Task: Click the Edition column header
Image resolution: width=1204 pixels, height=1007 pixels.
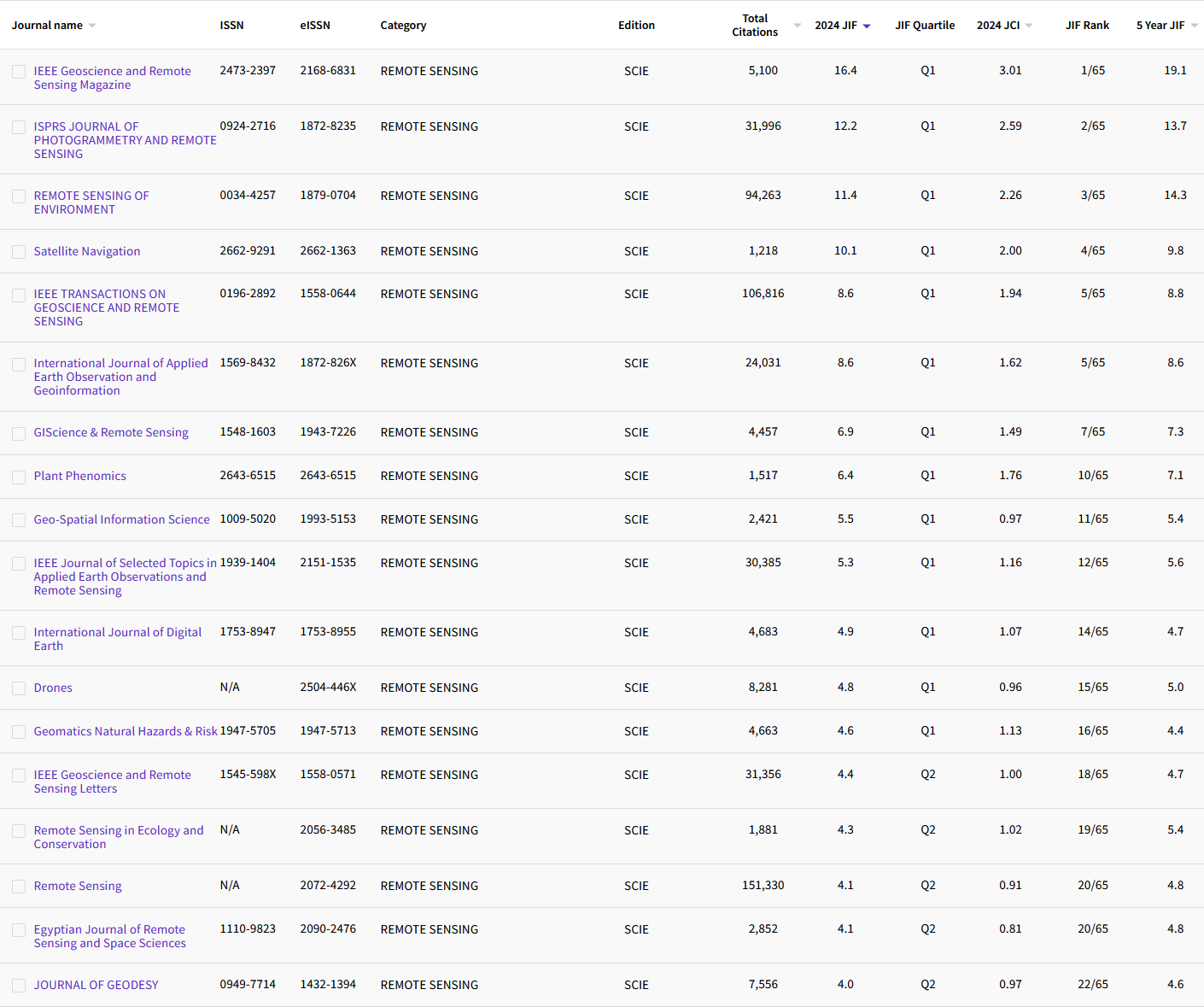Action: point(637,26)
